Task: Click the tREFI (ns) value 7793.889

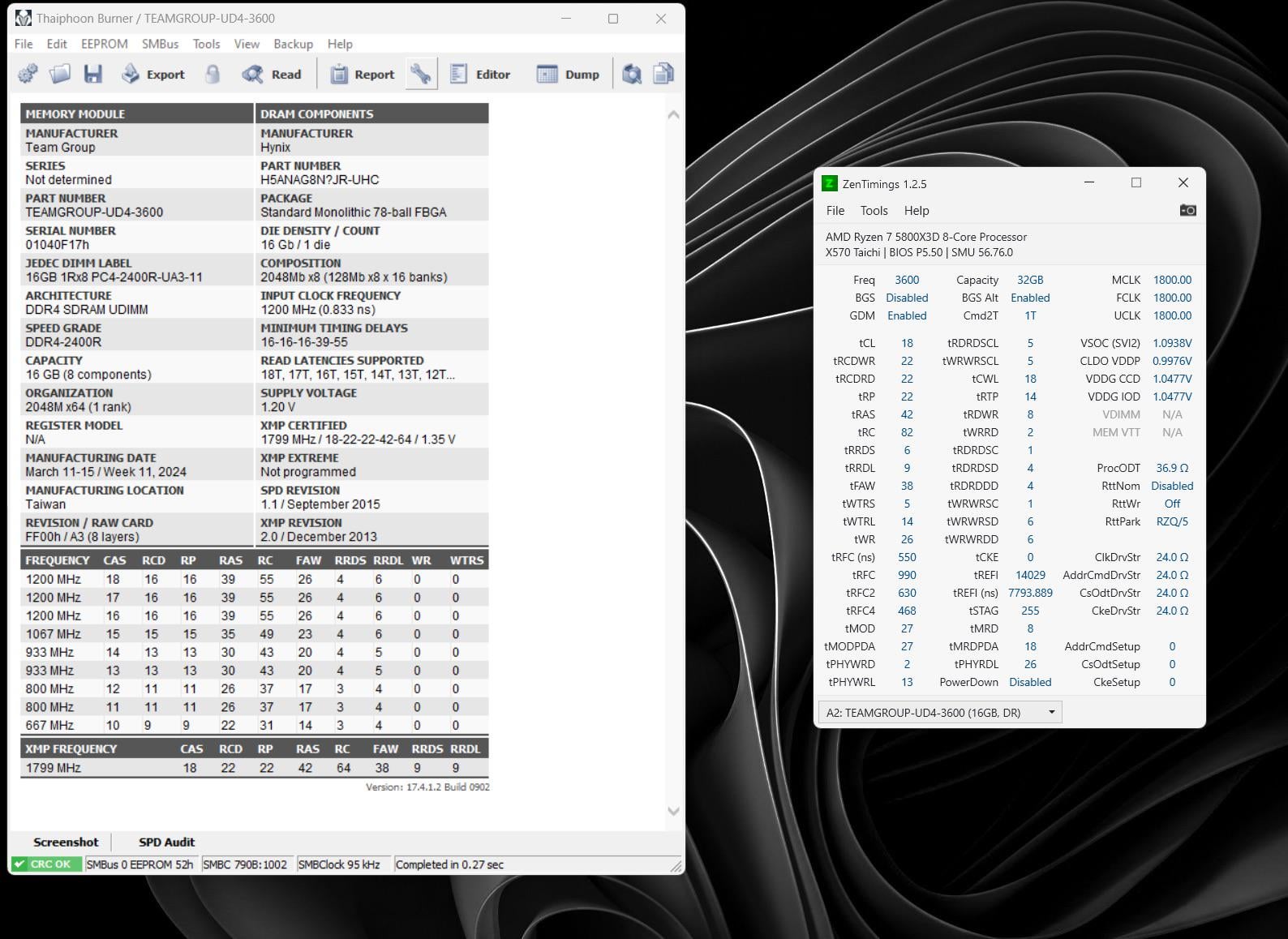Action: click(1030, 593)
